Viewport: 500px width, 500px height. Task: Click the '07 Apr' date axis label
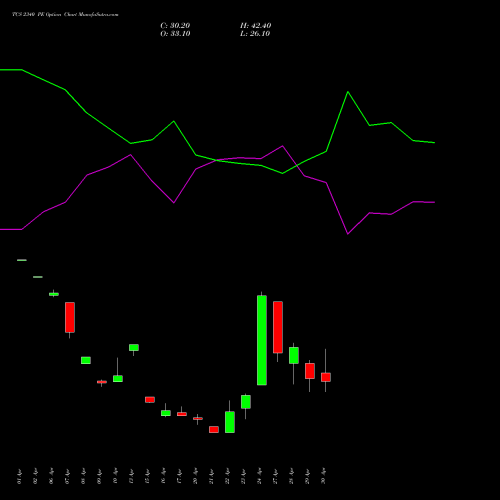(67, 476)
